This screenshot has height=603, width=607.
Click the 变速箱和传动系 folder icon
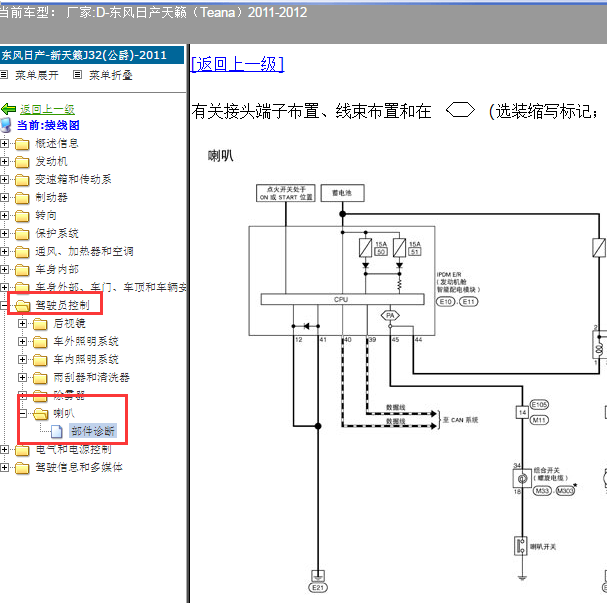click(22, 180)
